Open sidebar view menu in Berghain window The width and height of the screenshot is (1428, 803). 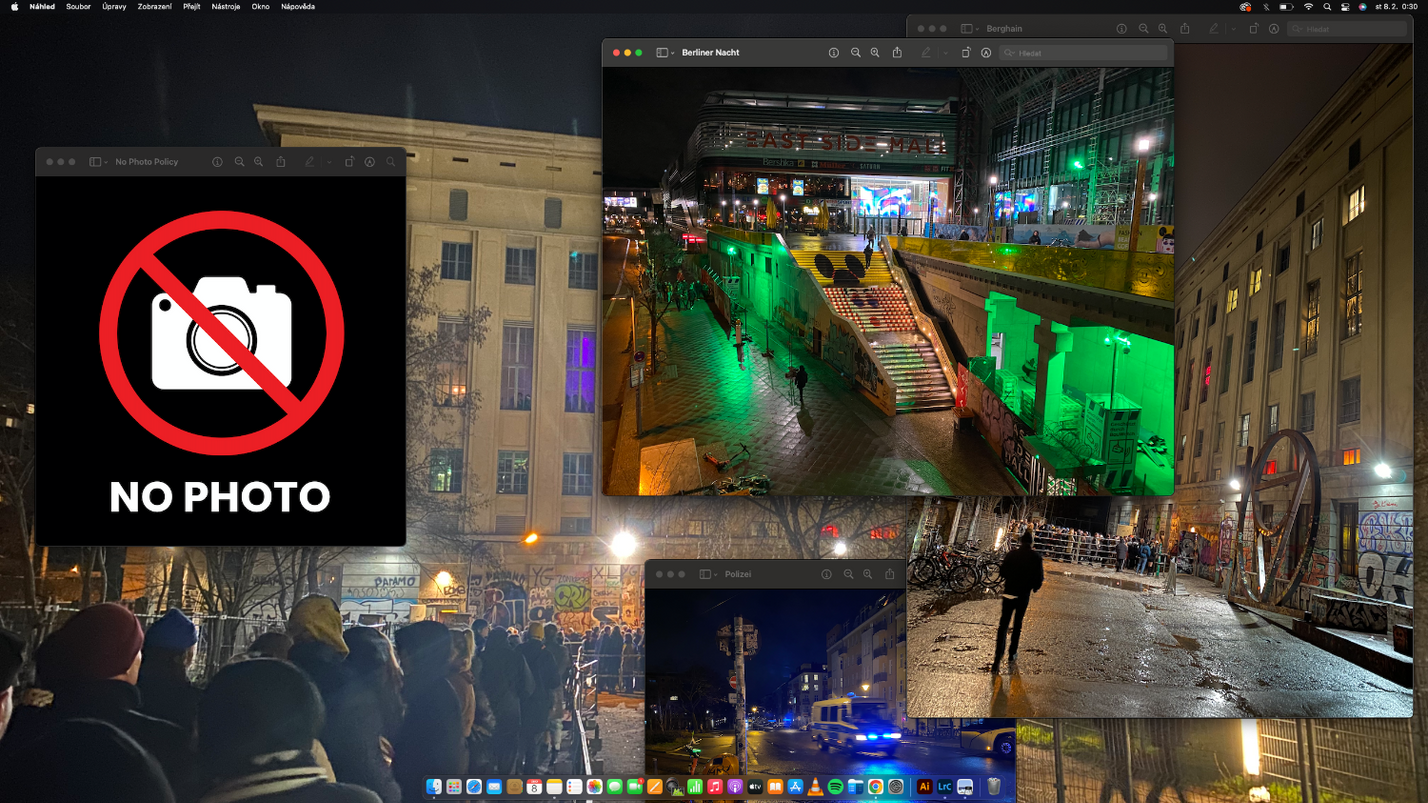click(970, 29)
